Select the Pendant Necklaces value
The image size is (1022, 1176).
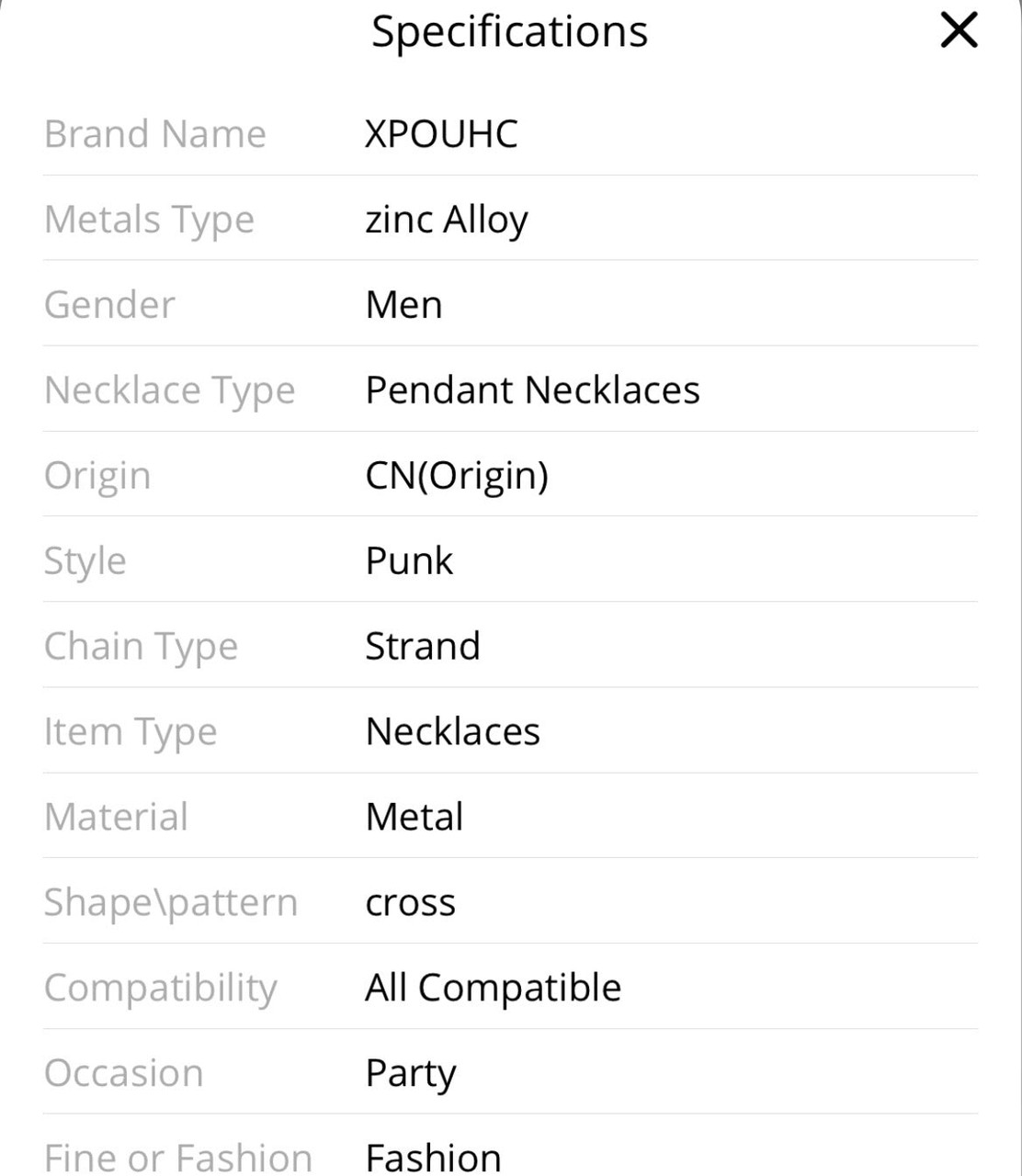point(532,390)
